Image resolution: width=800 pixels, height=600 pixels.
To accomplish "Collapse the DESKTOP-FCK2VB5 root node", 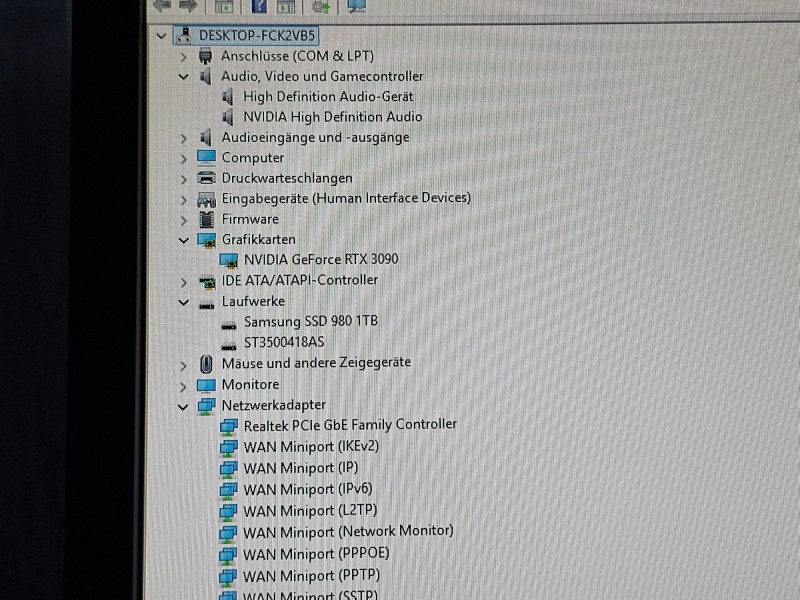I will tap(162, 35).
